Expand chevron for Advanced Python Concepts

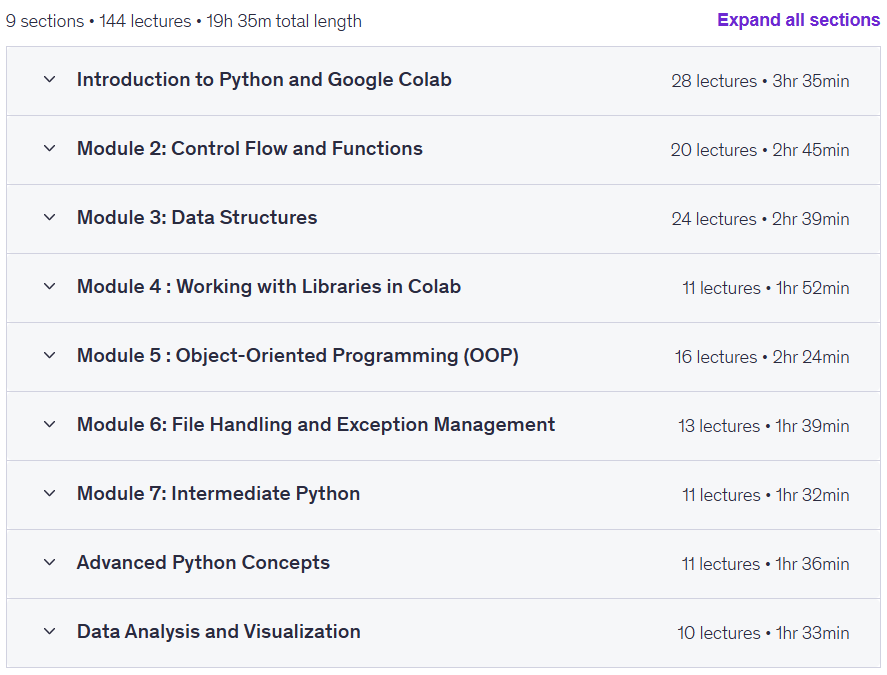coord(50,563)
